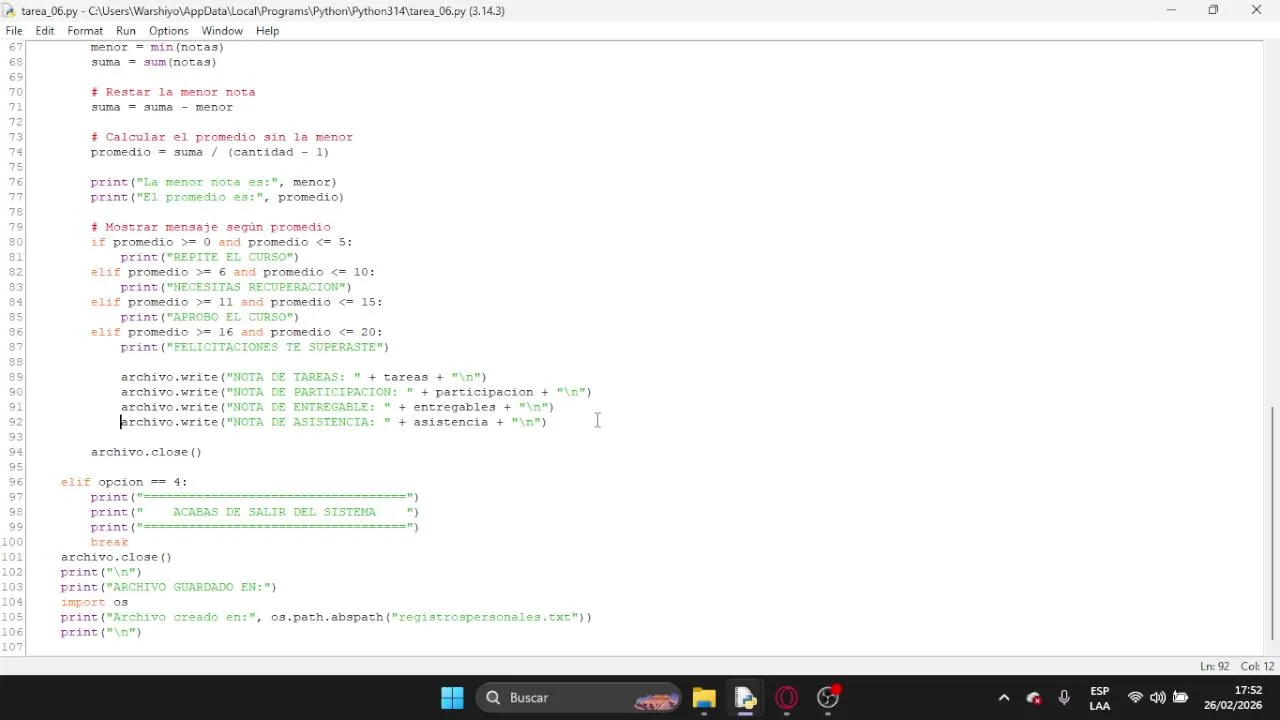Click line number 107 in the gutter
Viewport: 1280px width, 720px height.
[x=12, y=647]
